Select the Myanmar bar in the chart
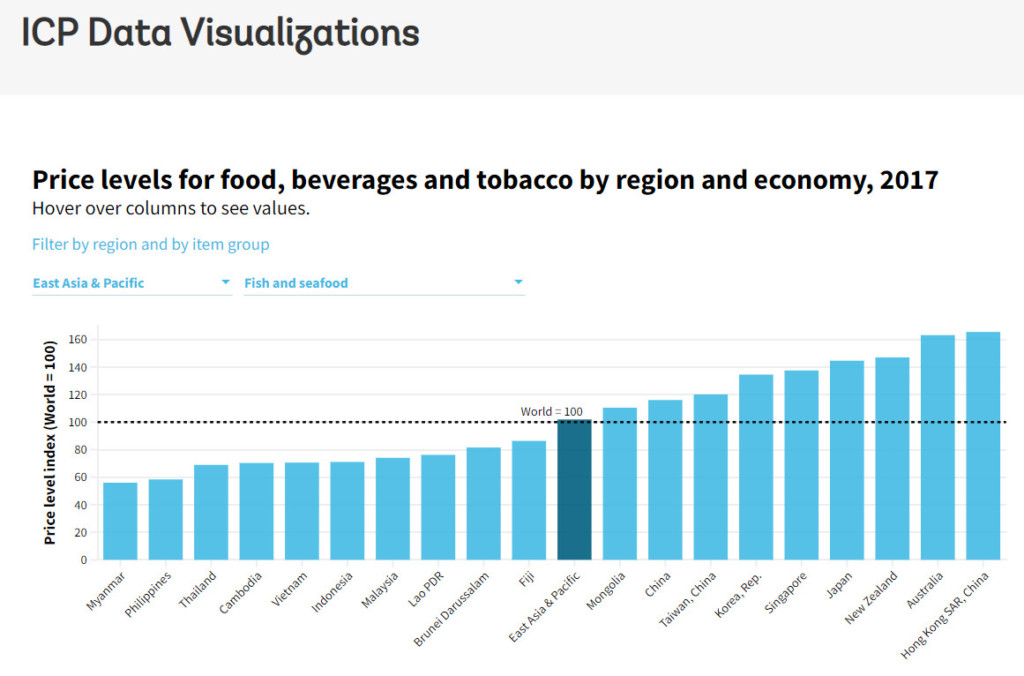 pyautogui.click(x=120, y=521)
